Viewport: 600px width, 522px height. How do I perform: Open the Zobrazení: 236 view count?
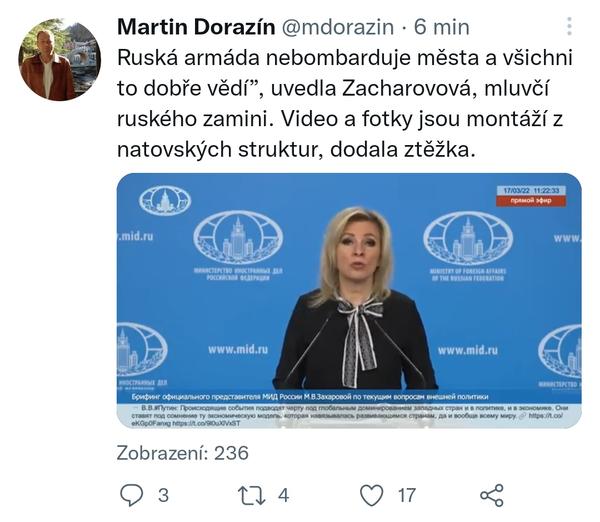183,453
